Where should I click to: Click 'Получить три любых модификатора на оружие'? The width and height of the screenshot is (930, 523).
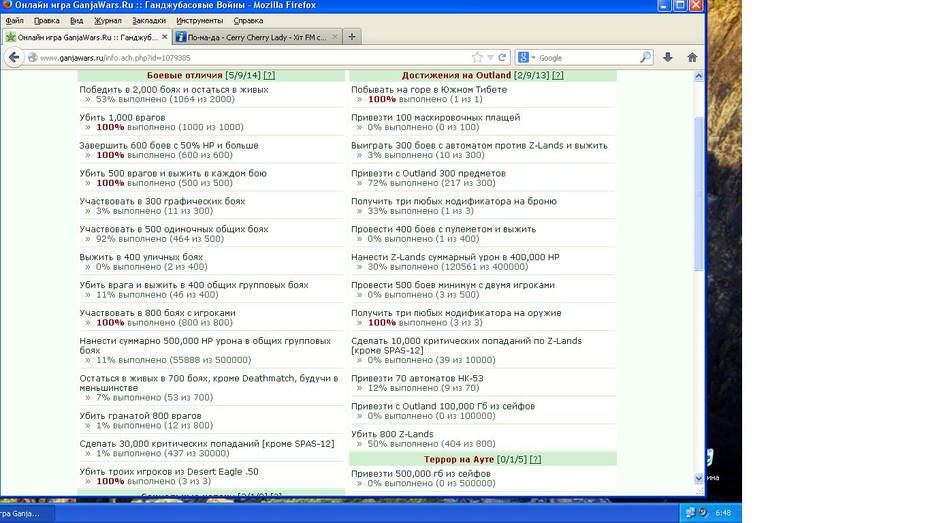pos(456,313)
